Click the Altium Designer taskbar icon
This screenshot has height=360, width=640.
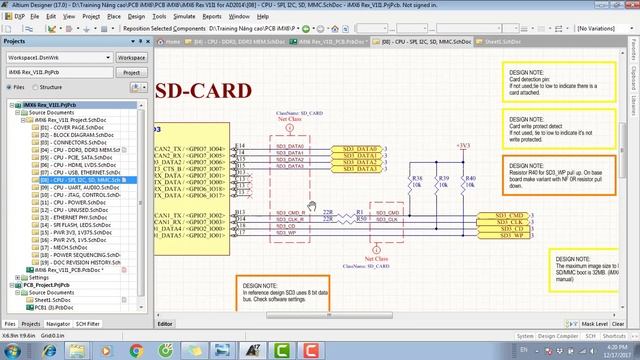(x=253, y=351)
